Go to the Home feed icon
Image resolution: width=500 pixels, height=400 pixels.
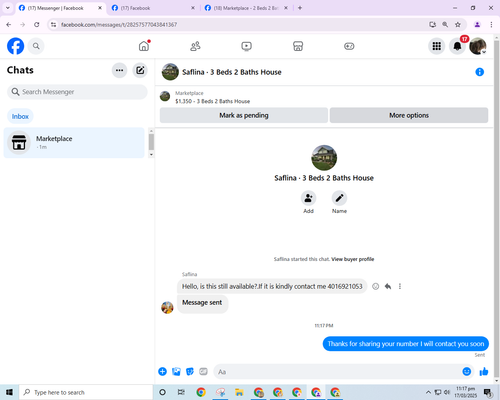click(x=144, y=46)
